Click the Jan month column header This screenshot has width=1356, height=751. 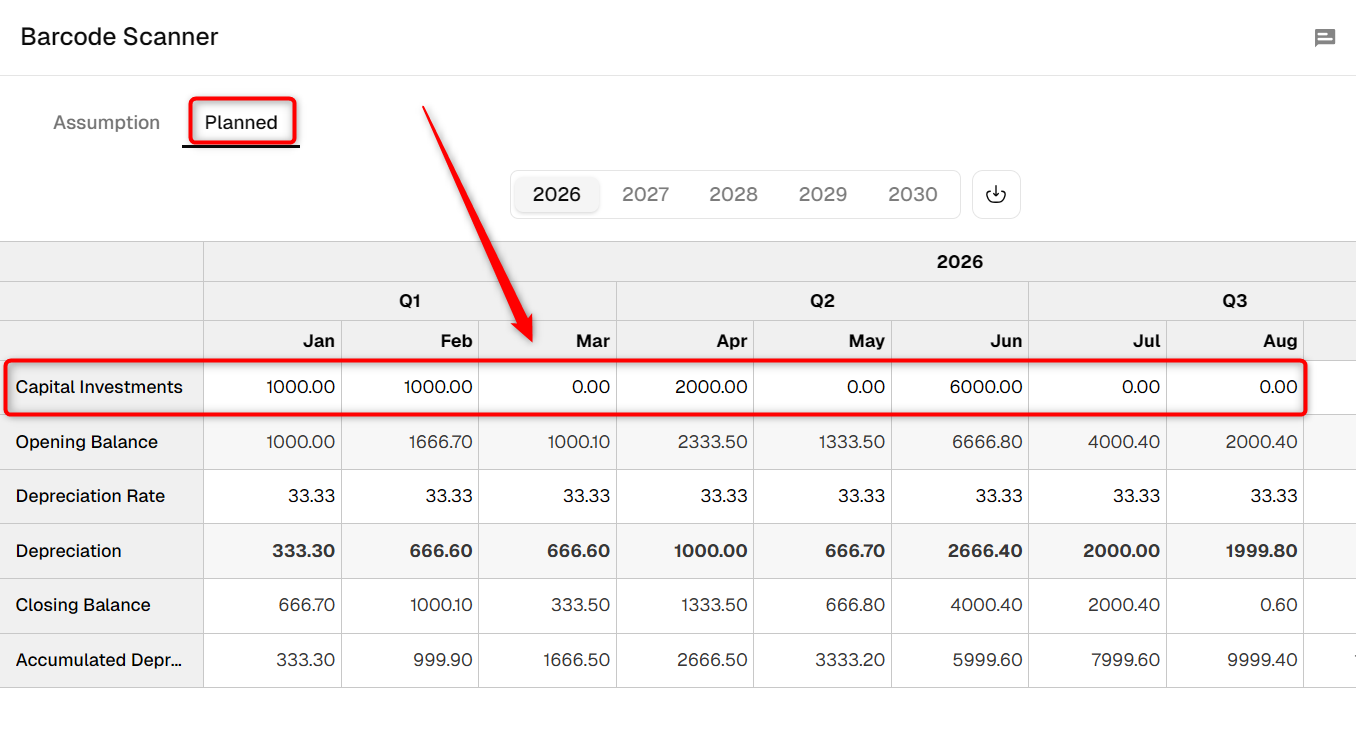(273, 341)
